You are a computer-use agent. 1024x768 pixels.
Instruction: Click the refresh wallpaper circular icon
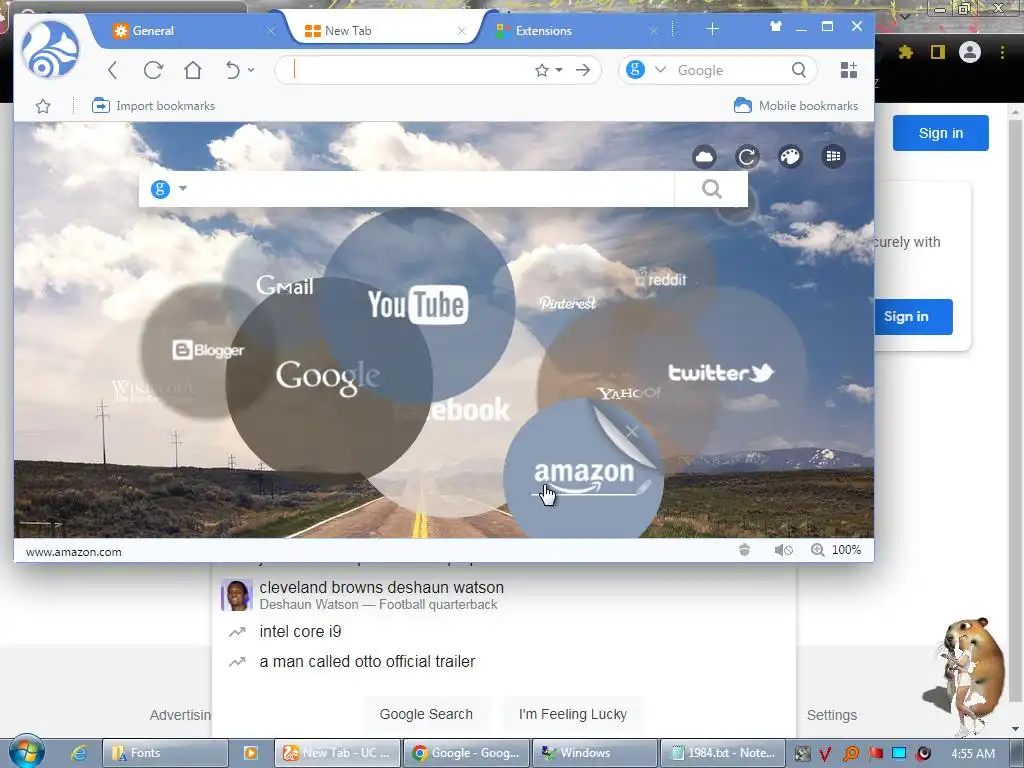(x=747, y=157)
